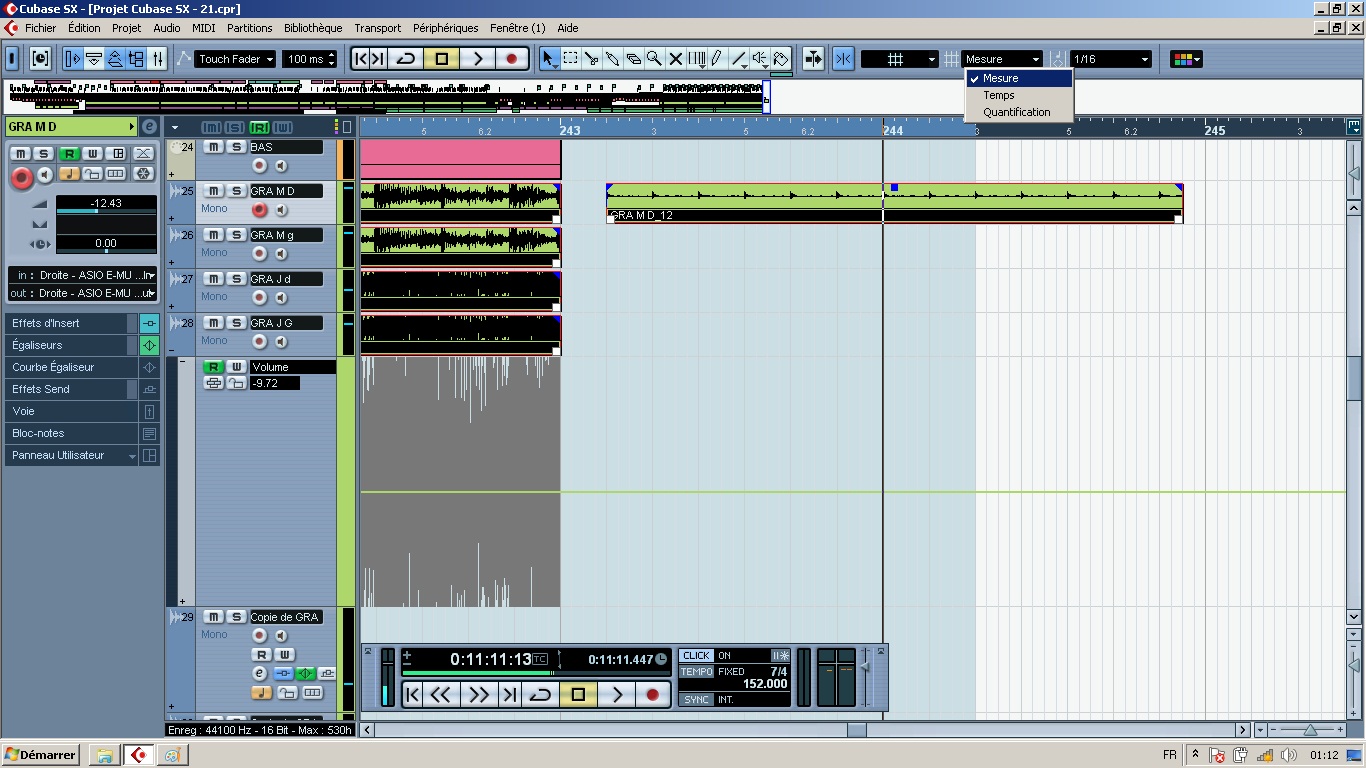Open the Touch Fader automation mode dropdown
This screenshot has width=1366, height=768.
coord(235,59)
